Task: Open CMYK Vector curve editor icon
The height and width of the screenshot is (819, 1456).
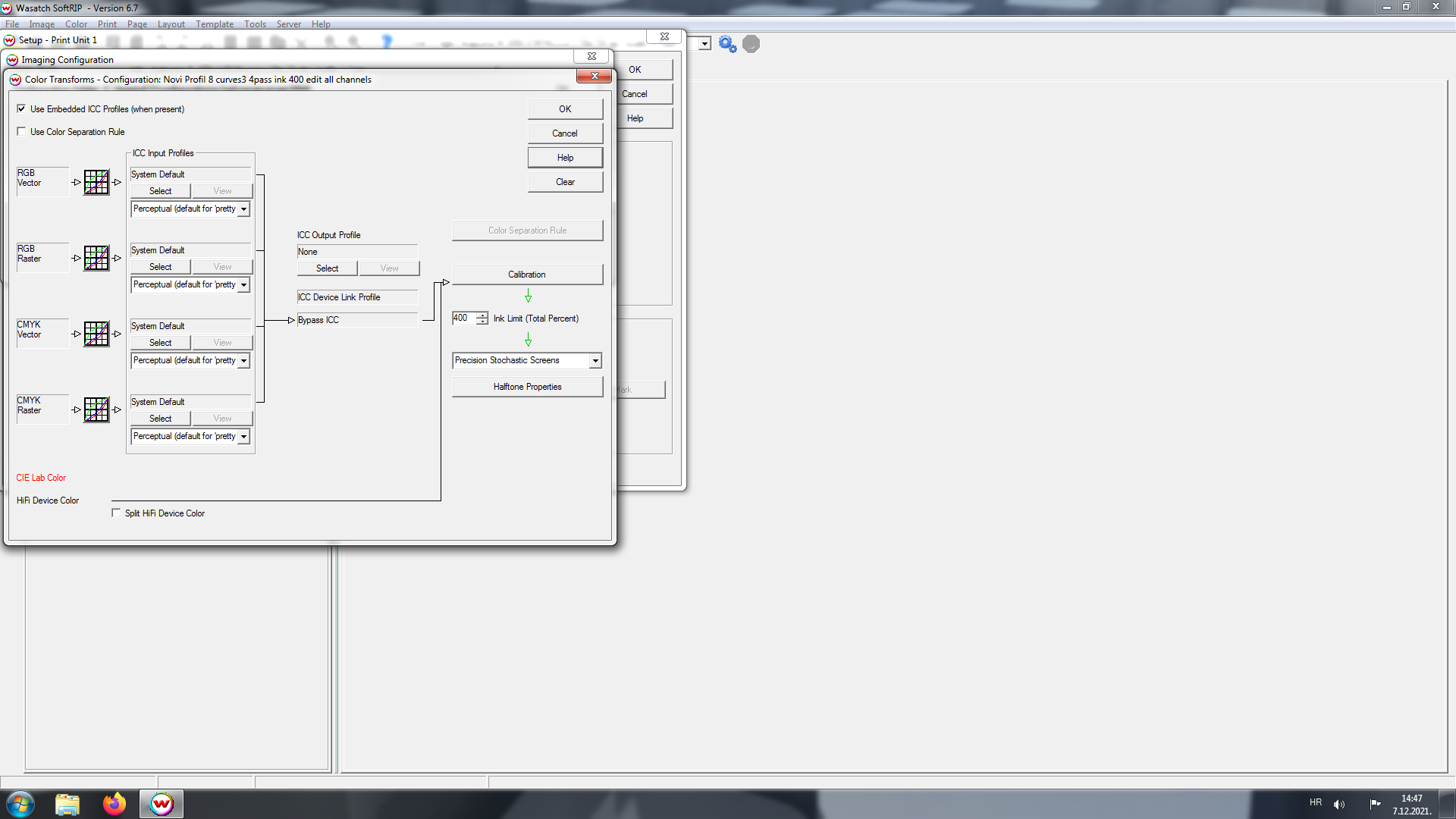Action: coord(96,334)
